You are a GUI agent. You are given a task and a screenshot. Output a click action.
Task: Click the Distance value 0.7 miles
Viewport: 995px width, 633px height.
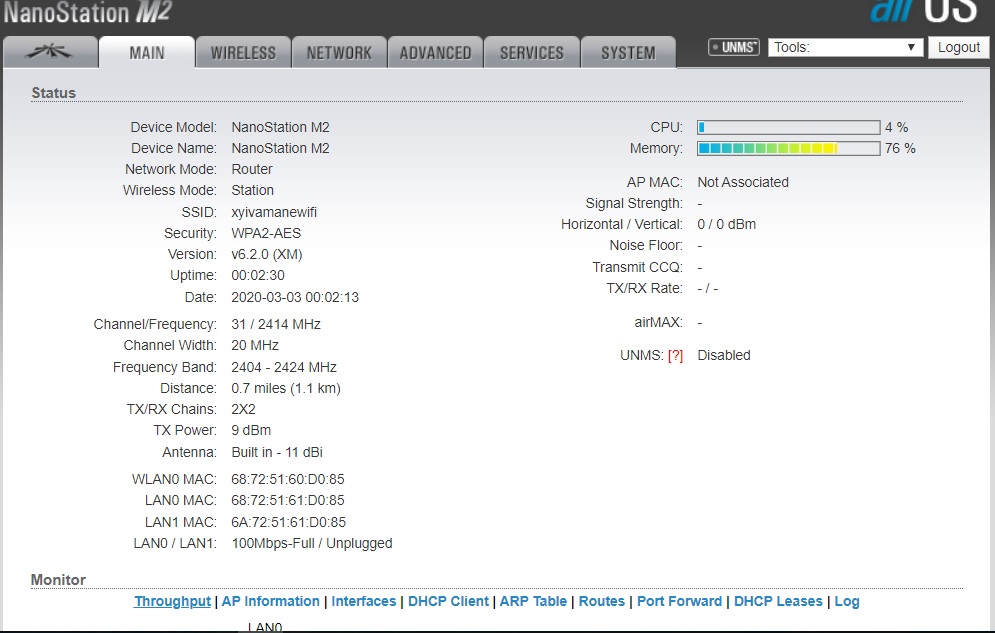258,388
